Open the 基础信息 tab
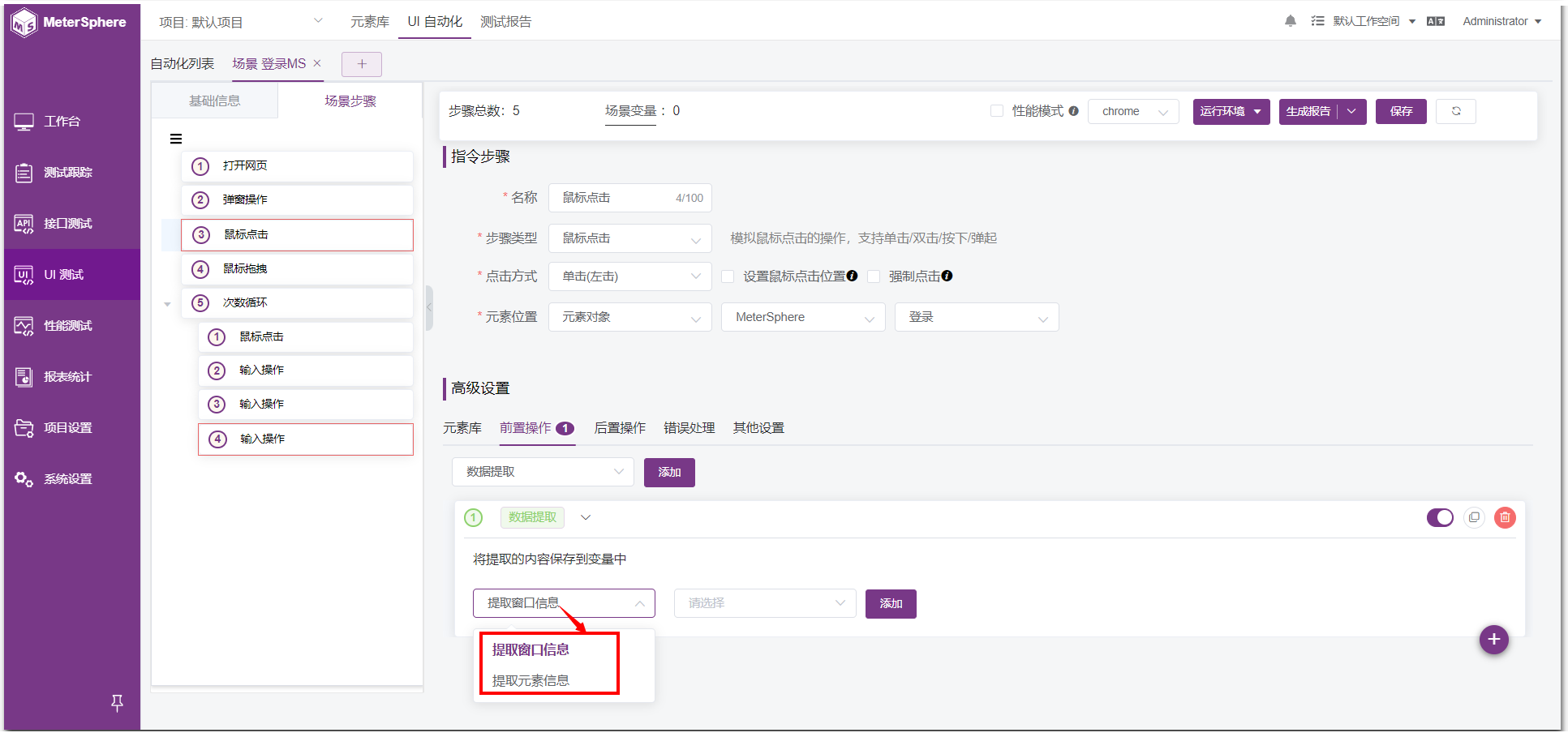The image size is (1568, 737). (x=214, y=101)
